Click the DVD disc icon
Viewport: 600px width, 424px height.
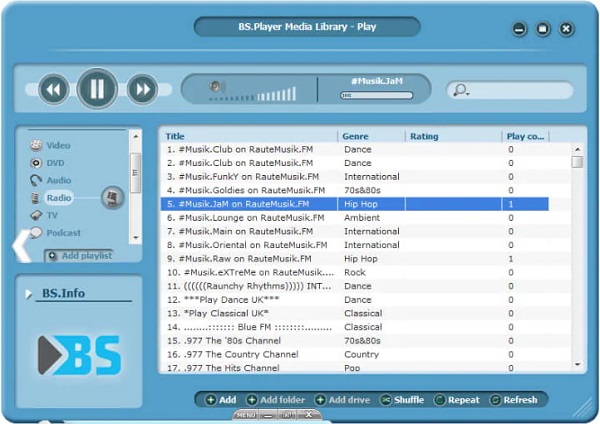(x=36, y=163)
